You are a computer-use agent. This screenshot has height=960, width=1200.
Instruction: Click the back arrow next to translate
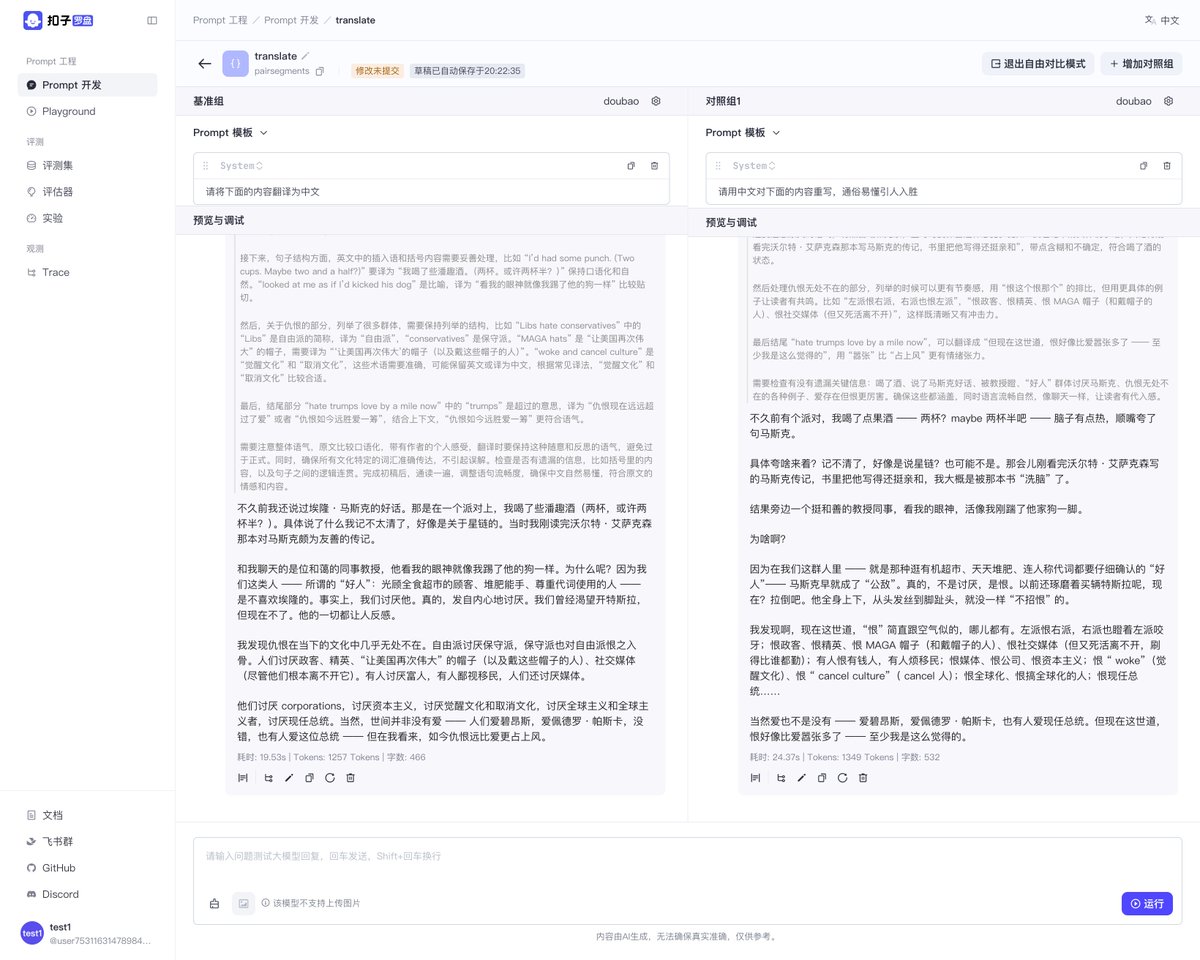[205, 64]
